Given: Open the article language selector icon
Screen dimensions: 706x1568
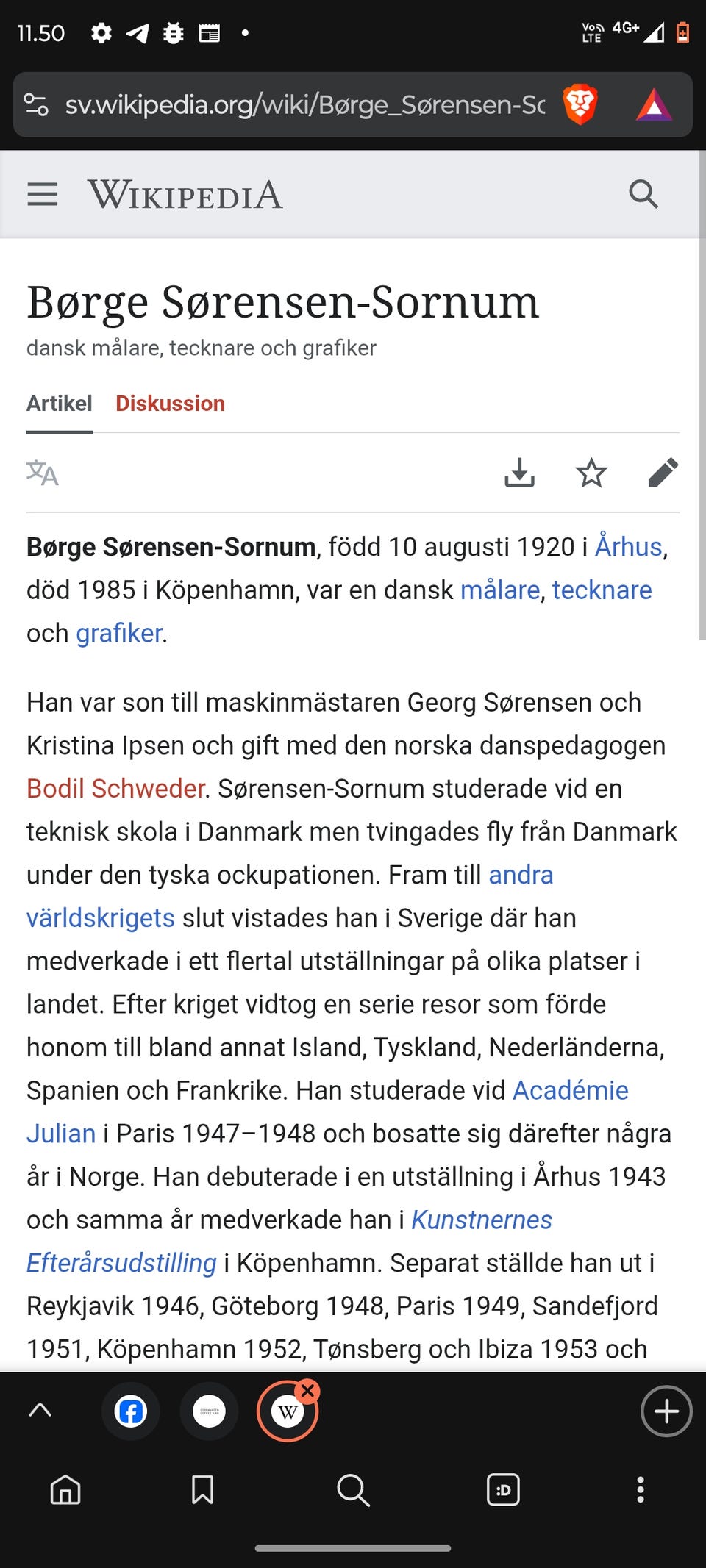Looking at the screenshot, I should (43, 473).
